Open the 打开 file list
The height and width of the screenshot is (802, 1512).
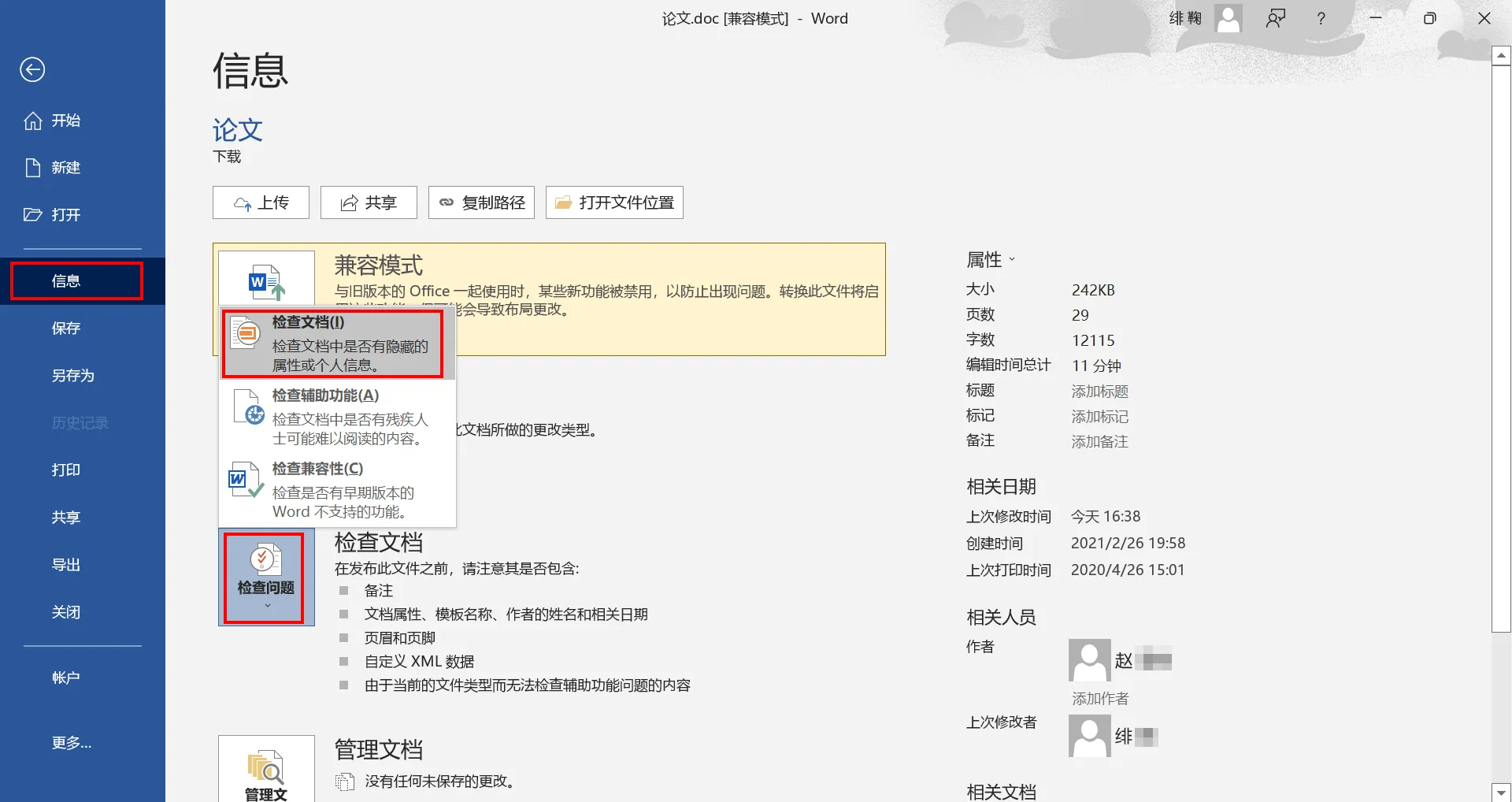(83, 215)
